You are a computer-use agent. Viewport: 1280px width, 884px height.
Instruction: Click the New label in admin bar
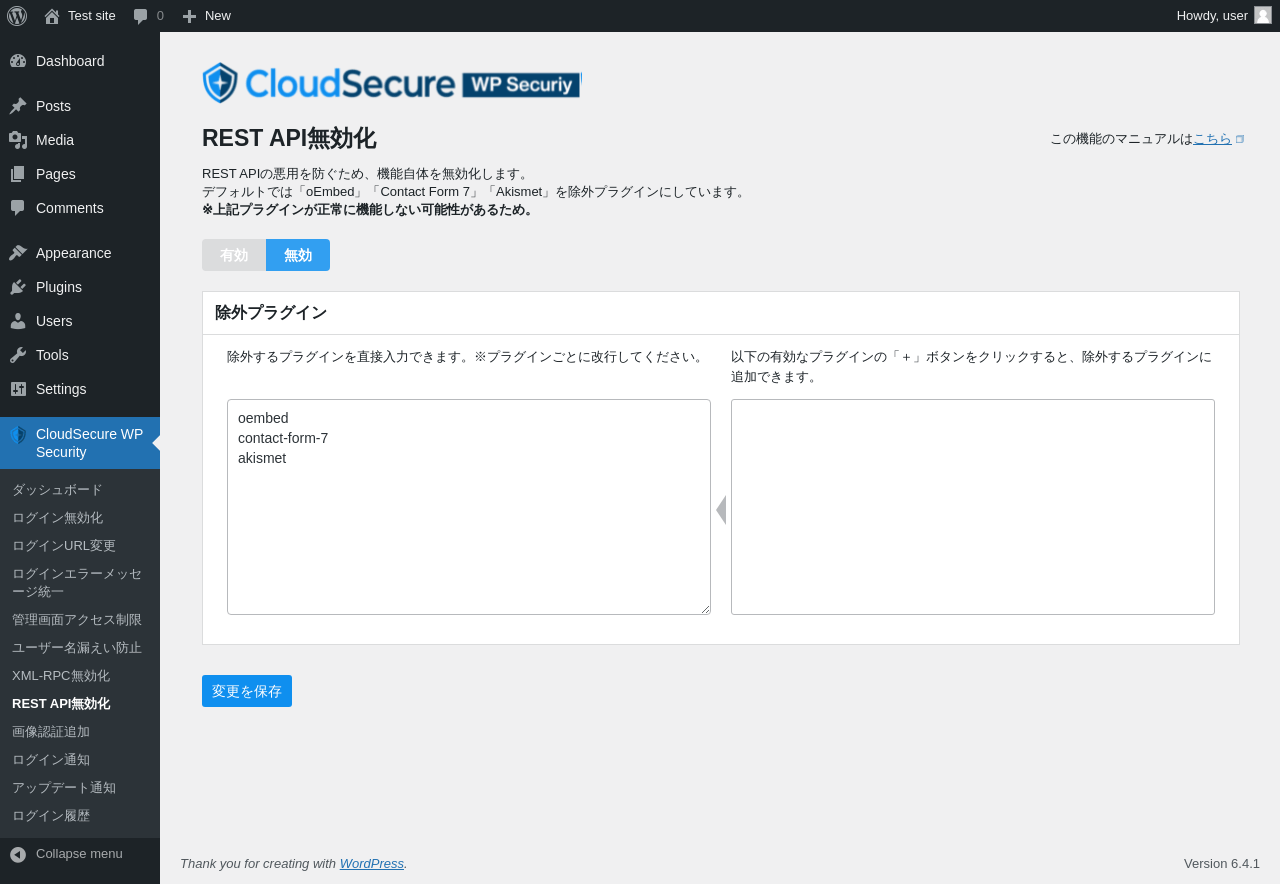pyautogui.click(x=218, y=16)
